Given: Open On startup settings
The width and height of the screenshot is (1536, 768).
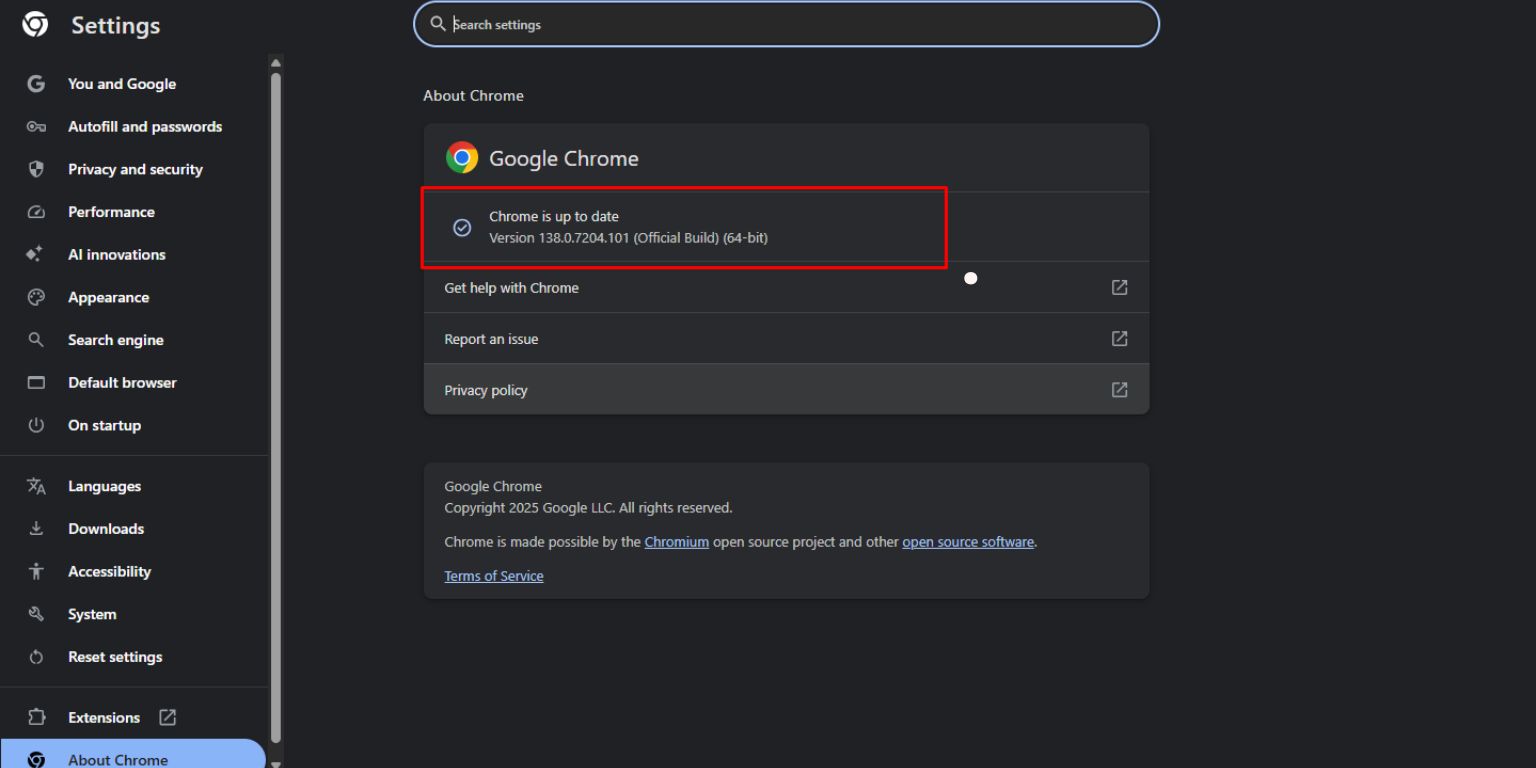Looking at the screenshot, I should click(x=134, y=425).
